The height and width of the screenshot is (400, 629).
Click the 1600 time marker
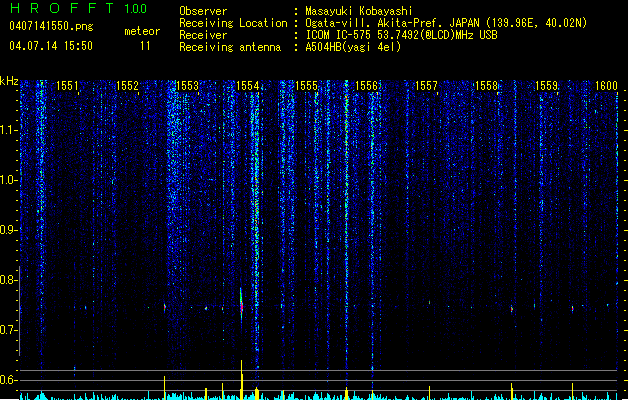point(606,86)
